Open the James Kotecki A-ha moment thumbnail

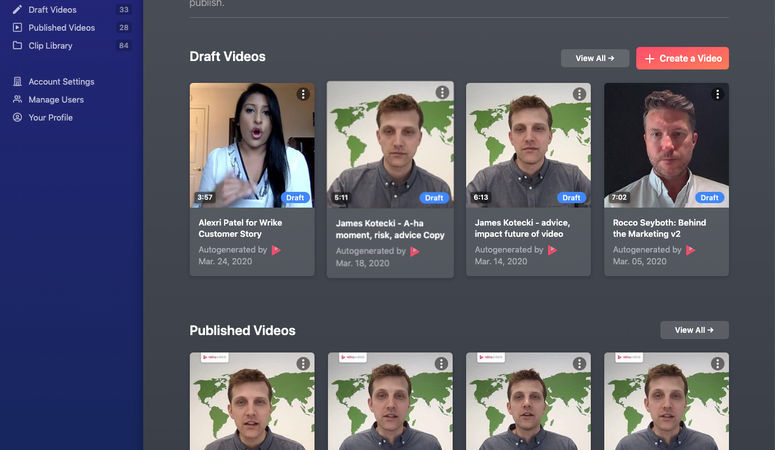390,145
